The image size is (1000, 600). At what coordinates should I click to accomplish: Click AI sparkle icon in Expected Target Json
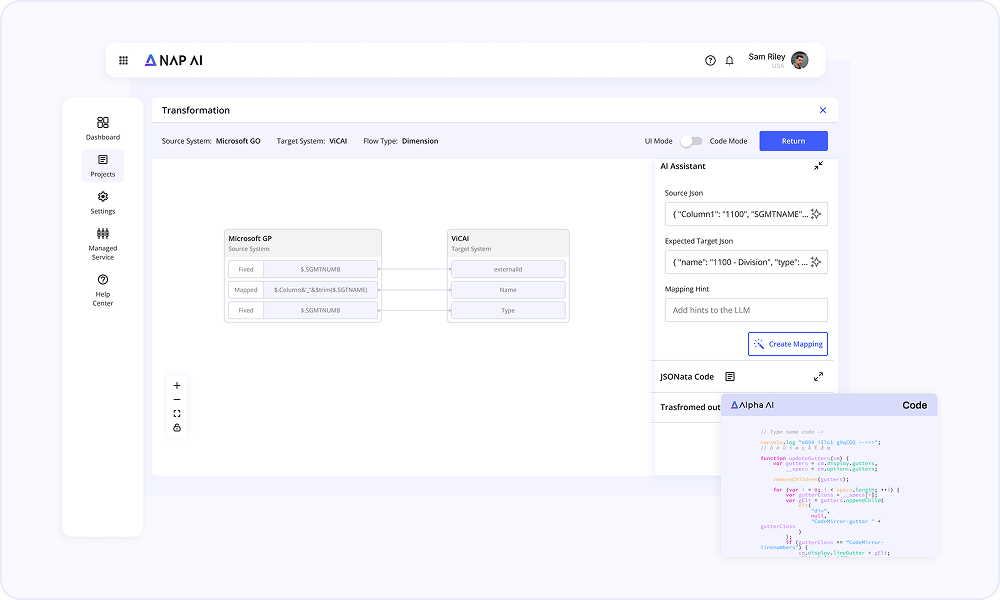point(816,262)
